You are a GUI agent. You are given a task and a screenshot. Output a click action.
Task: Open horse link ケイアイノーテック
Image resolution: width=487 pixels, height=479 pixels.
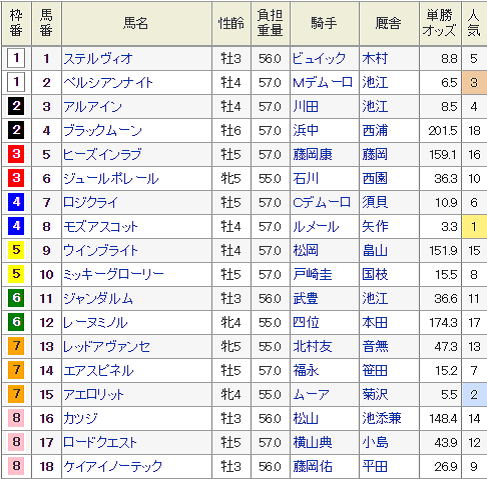click(113, 466)
